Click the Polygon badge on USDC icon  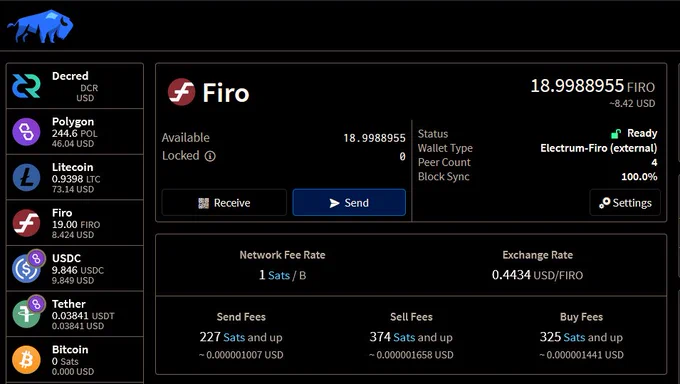pyautogui.click(x=36, y=259)
